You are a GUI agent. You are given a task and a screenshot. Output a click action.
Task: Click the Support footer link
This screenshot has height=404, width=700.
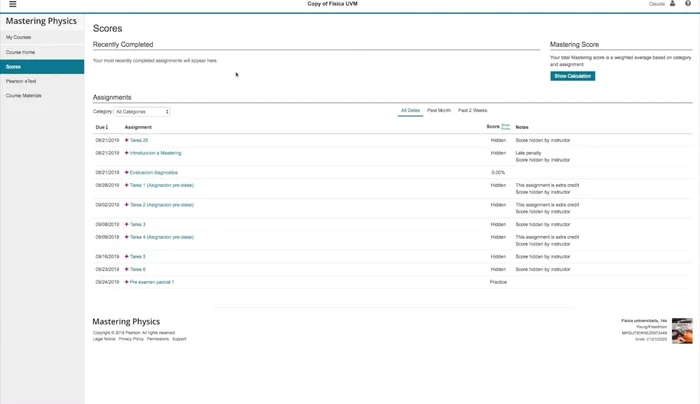179,339
